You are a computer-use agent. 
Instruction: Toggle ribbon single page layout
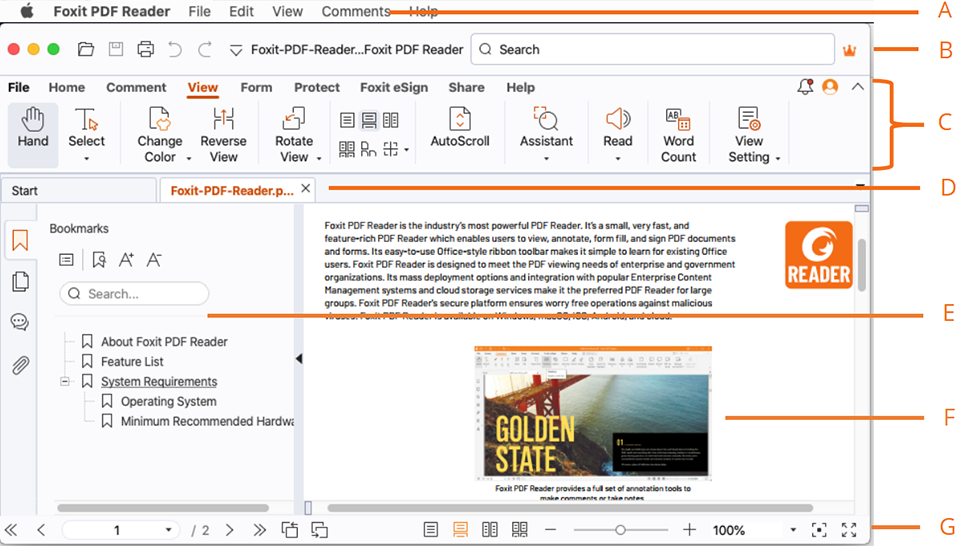coord(347,120)
